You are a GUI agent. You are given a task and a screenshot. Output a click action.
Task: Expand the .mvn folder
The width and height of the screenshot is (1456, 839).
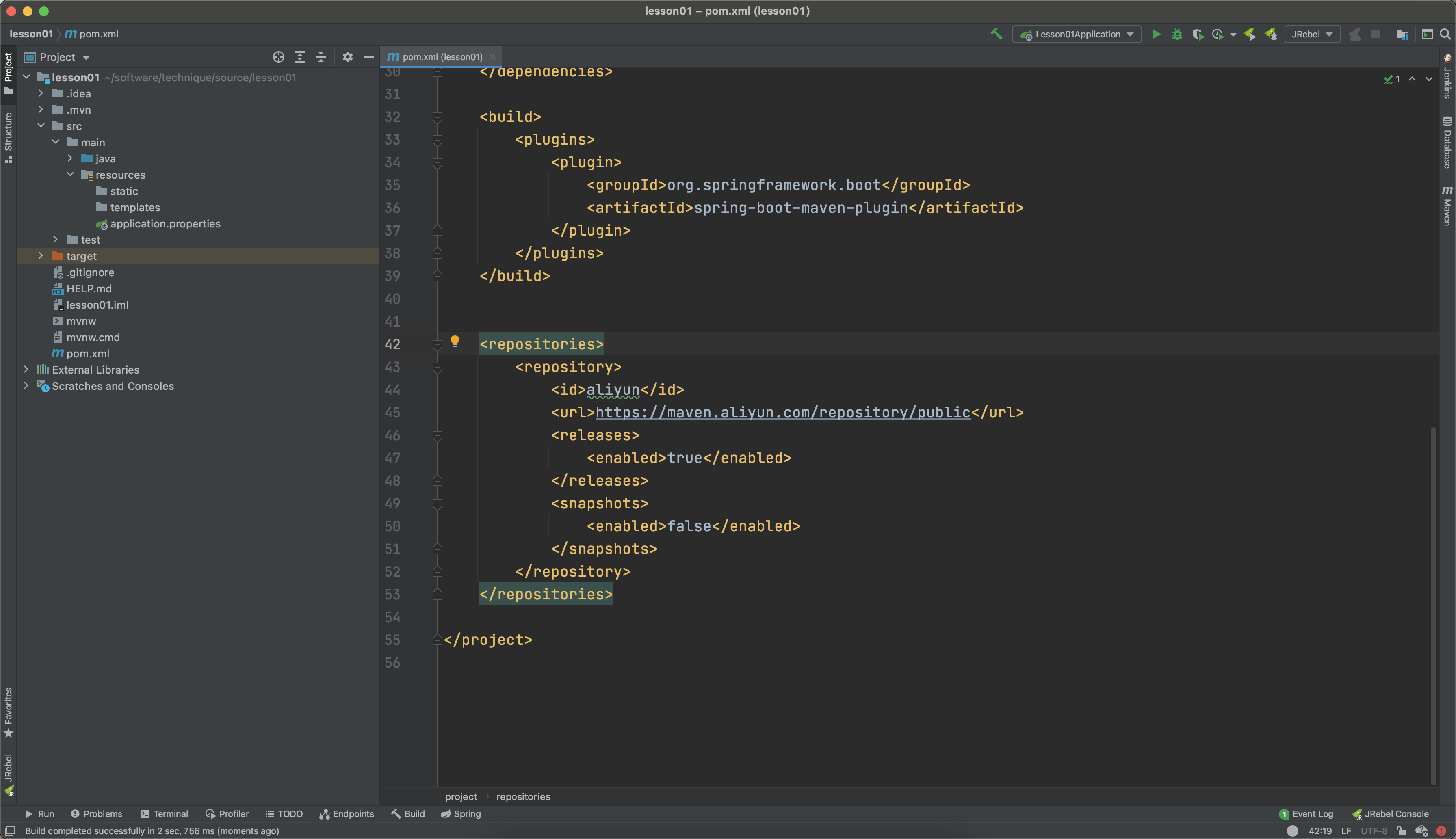pyautogui.click(x=40, y=110)
